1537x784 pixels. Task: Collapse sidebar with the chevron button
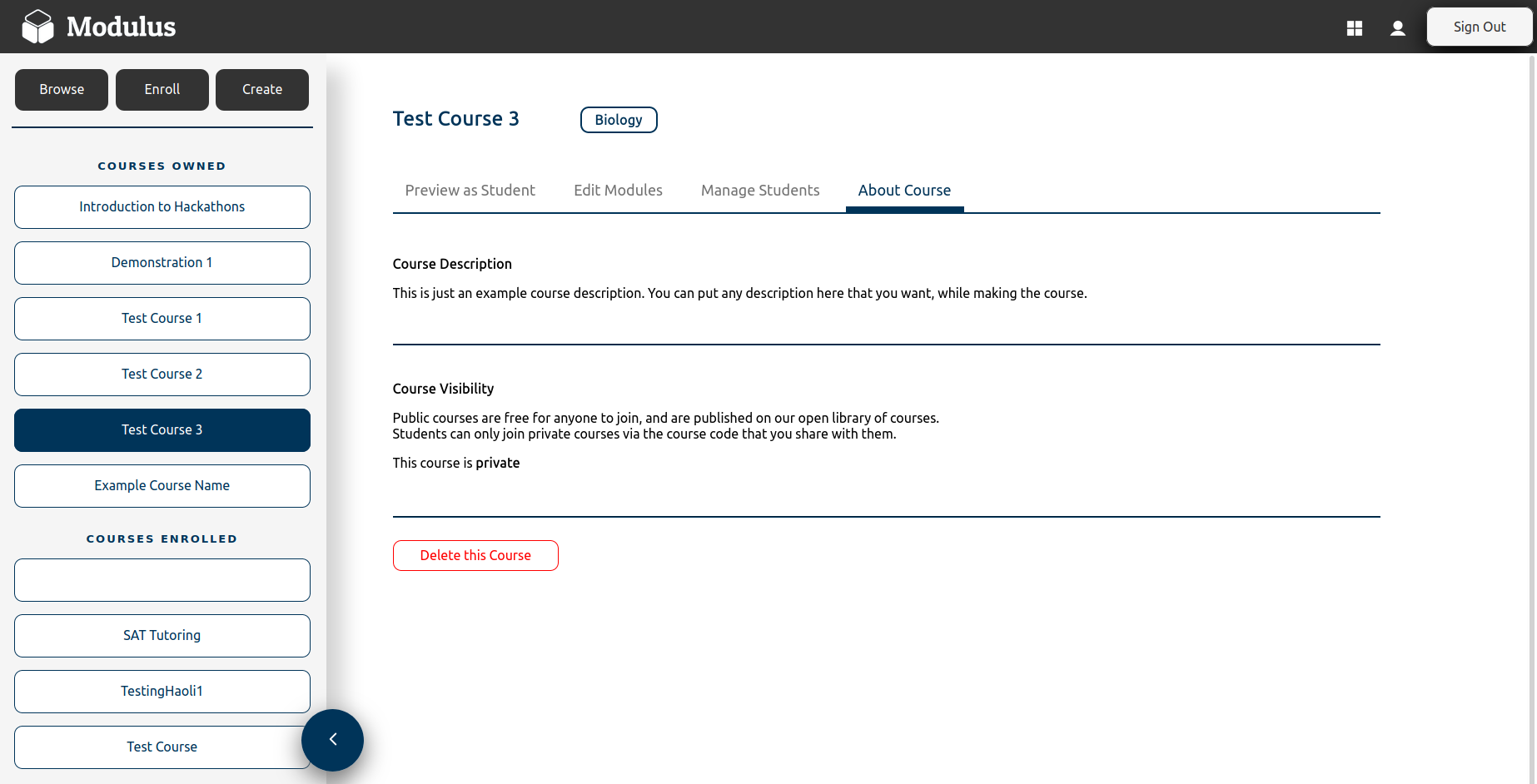pos(332,740)
